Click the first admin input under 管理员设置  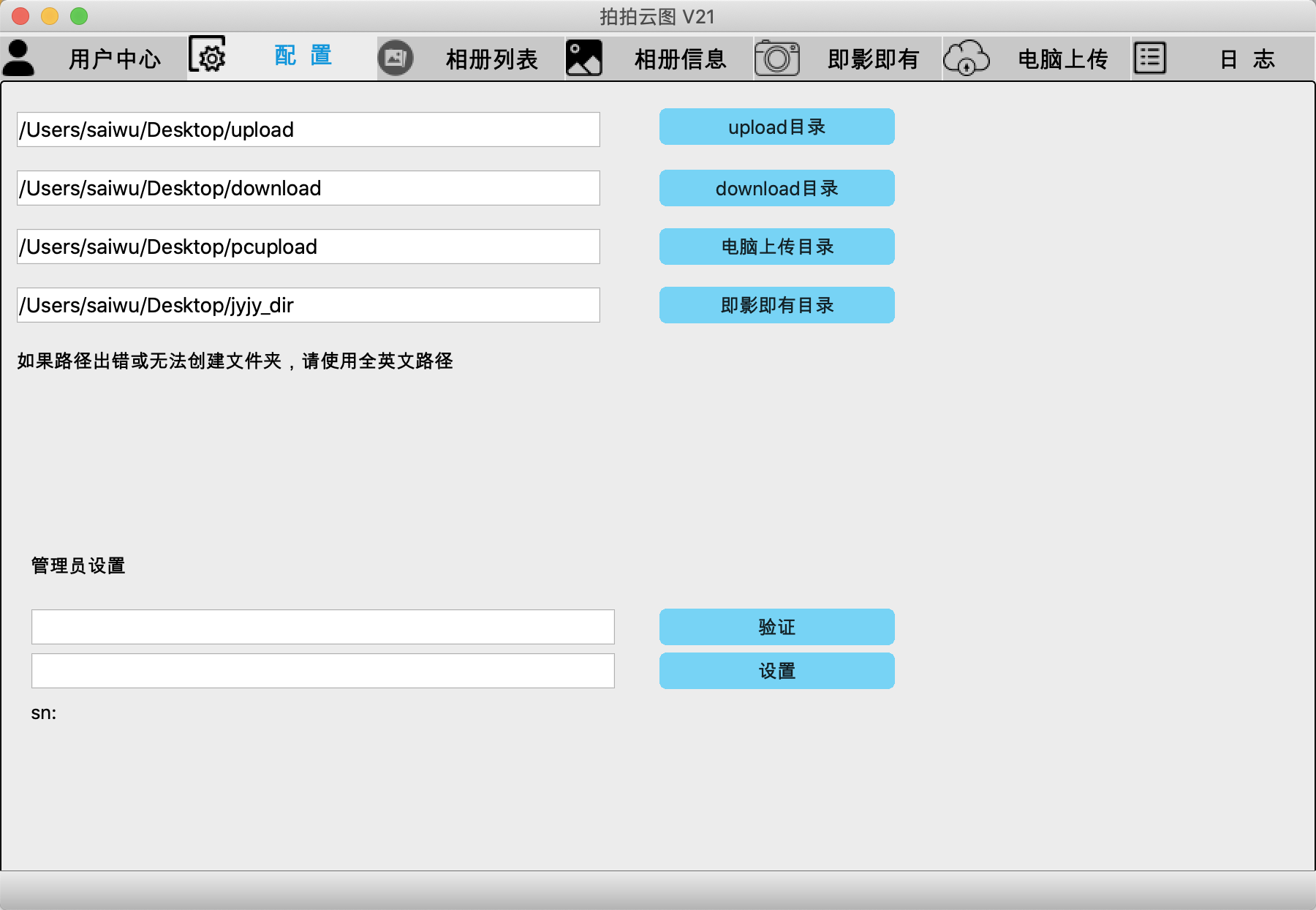point(322,626)
